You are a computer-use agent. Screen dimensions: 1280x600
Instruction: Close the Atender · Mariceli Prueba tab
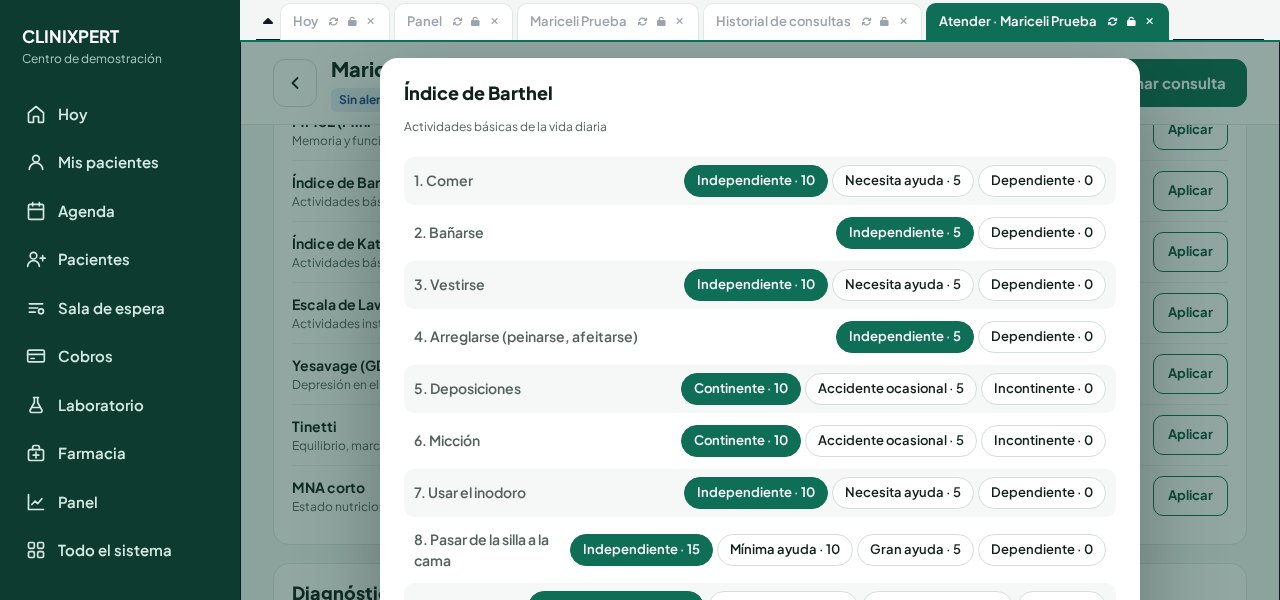1150,21
